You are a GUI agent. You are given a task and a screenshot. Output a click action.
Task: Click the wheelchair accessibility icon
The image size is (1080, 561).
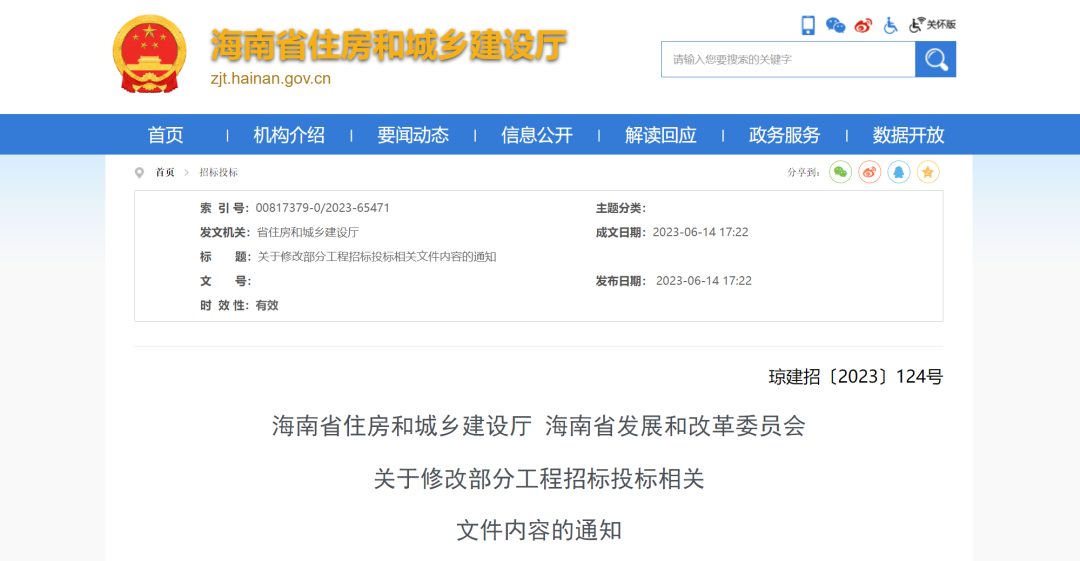pos(891,26)
